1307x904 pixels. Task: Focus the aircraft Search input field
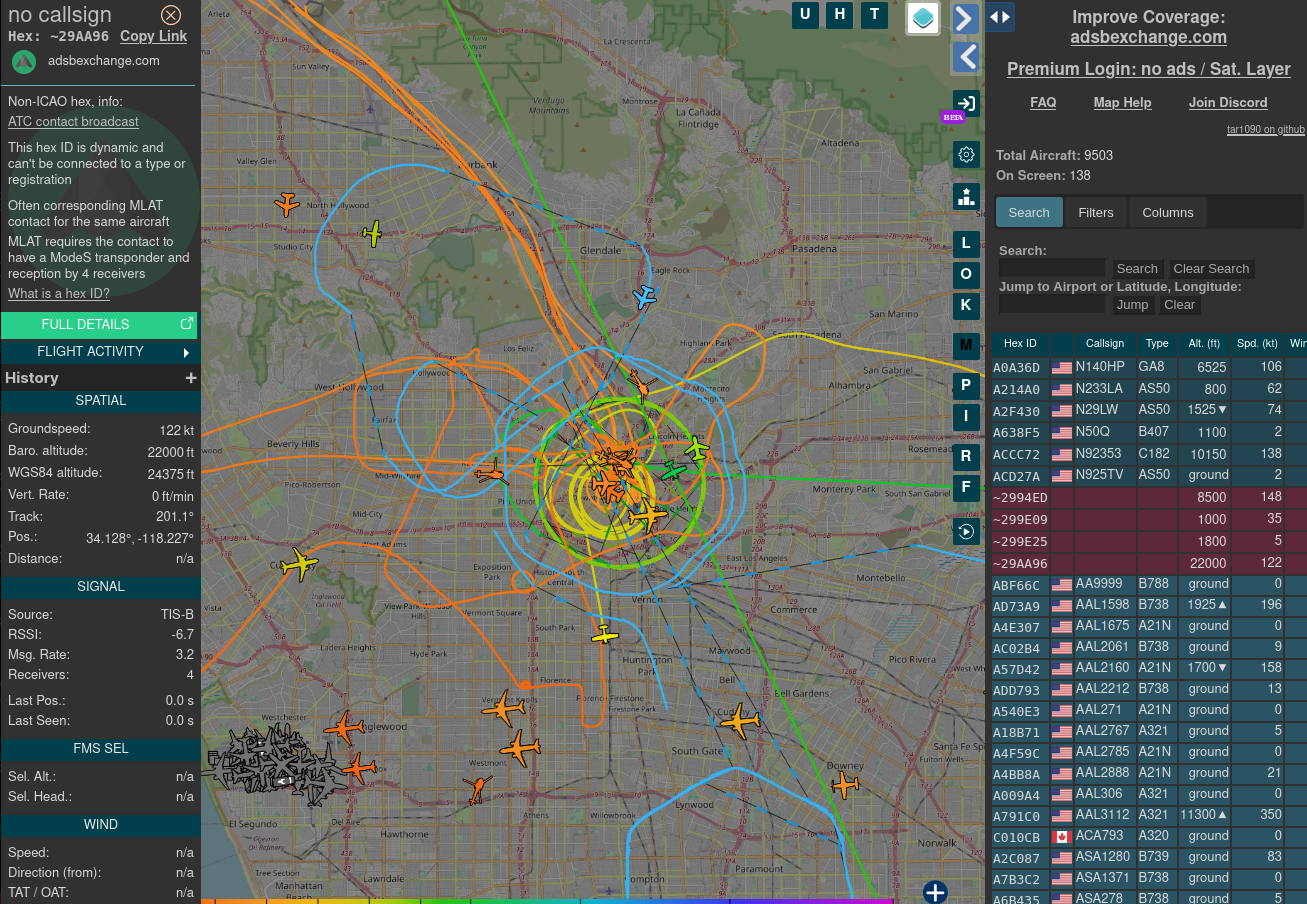click(x=1052, y=268)
